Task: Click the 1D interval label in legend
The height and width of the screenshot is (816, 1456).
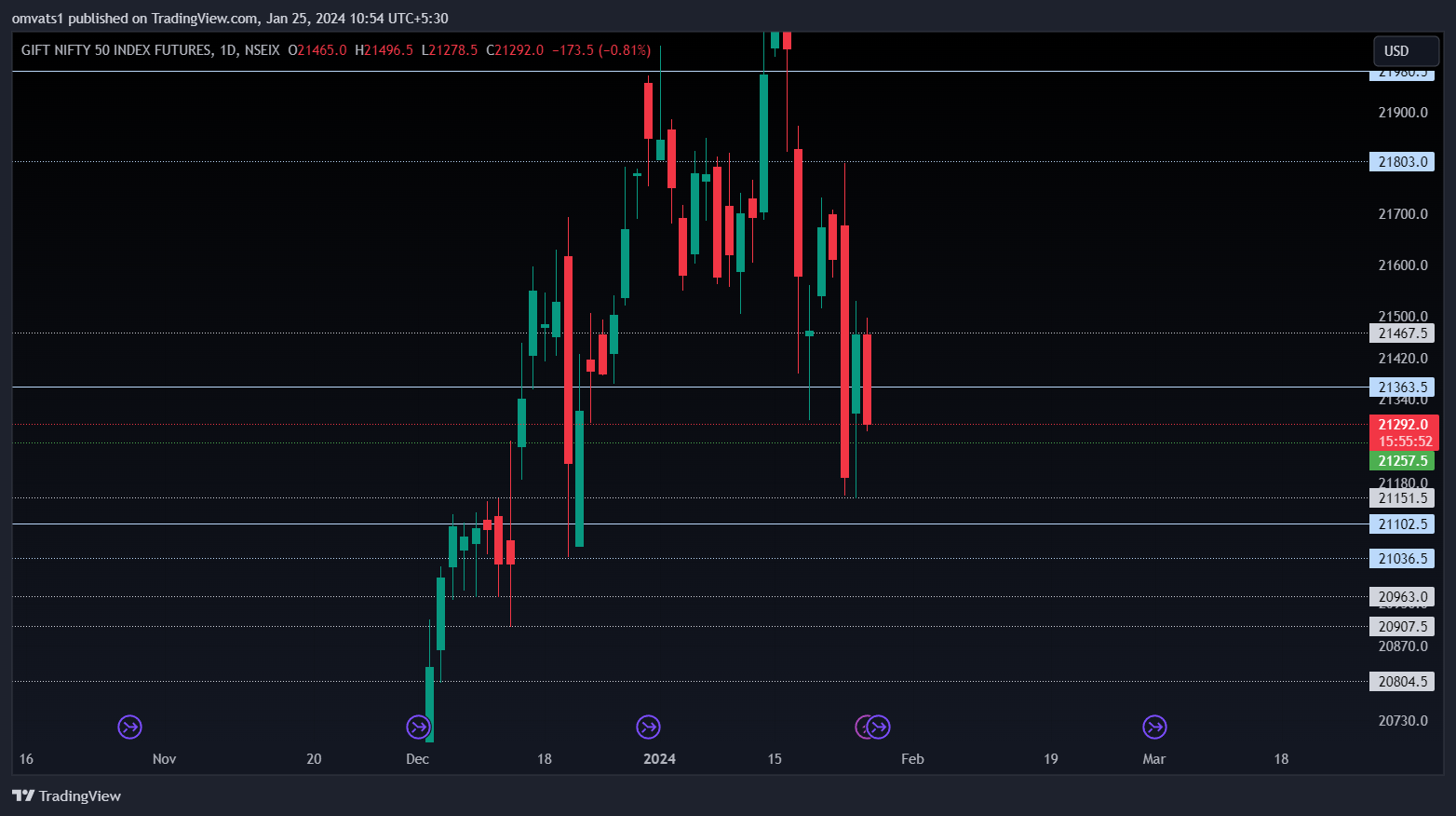Action: pyautogui.click(x=228, y=50)
